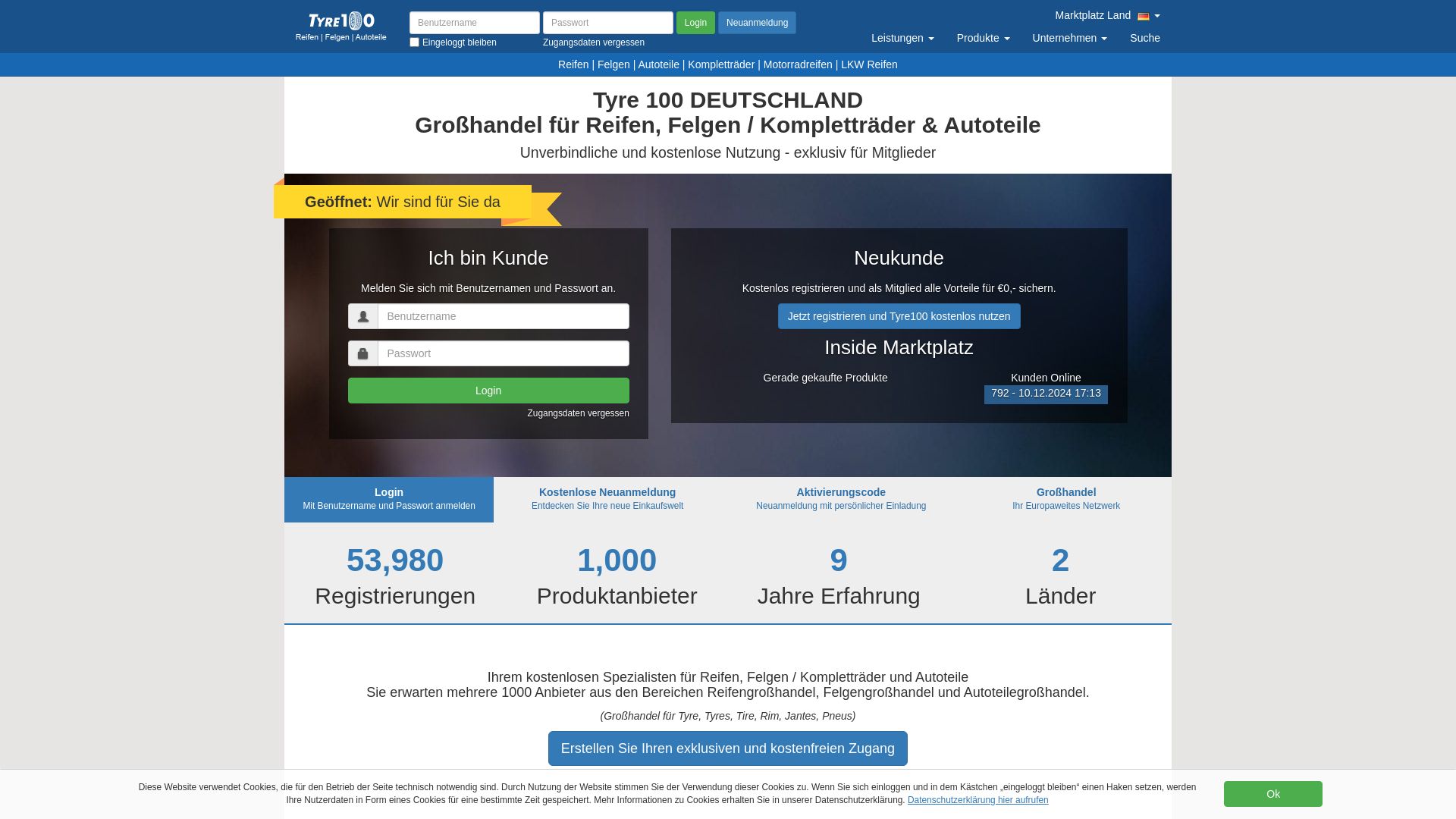Expand the Leistungen menu
The height and width of the screenshot is (819, 1456).
[x=902, y=38]
